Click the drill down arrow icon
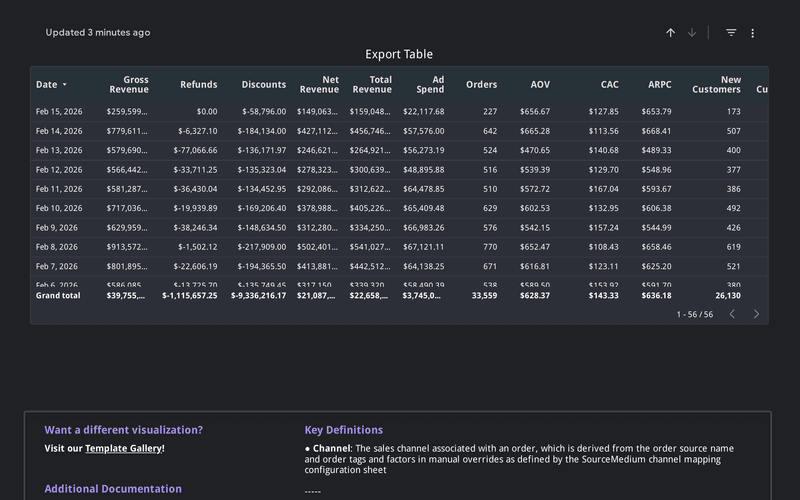The image size is (800, 500). coord(692,33)
